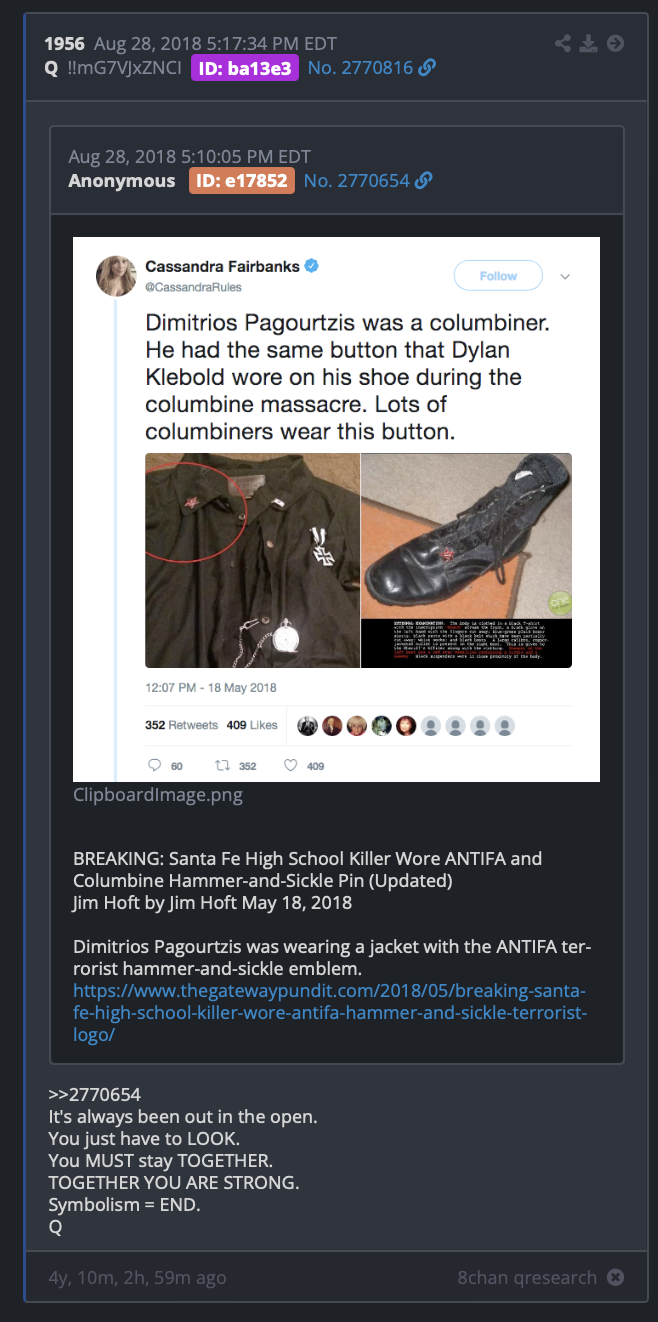The image size is (658, 1322).
Task: Dismiss 8chan qresearch filter with the X icon
Action: [616, 1277]
